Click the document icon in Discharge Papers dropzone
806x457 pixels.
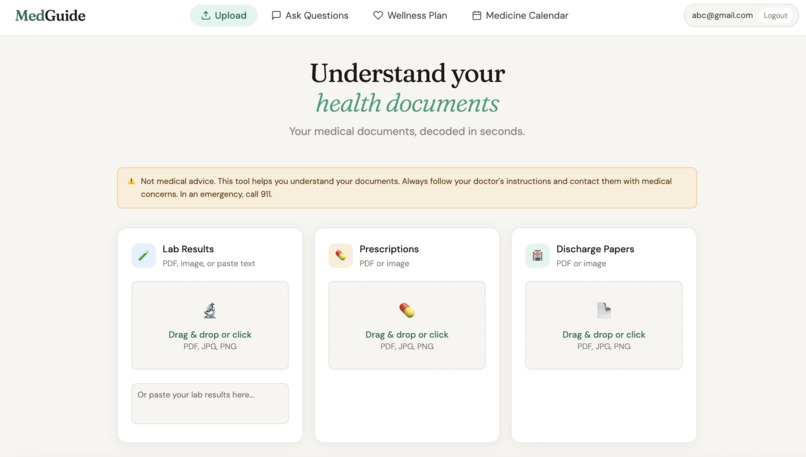(x=604, y=310)
